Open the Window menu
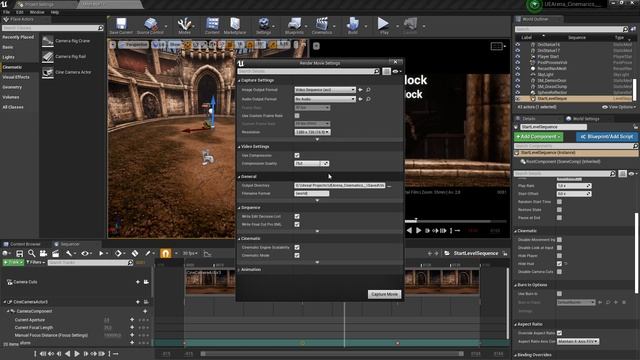Viewport: 640px width, 360px height. click(37, 12)
